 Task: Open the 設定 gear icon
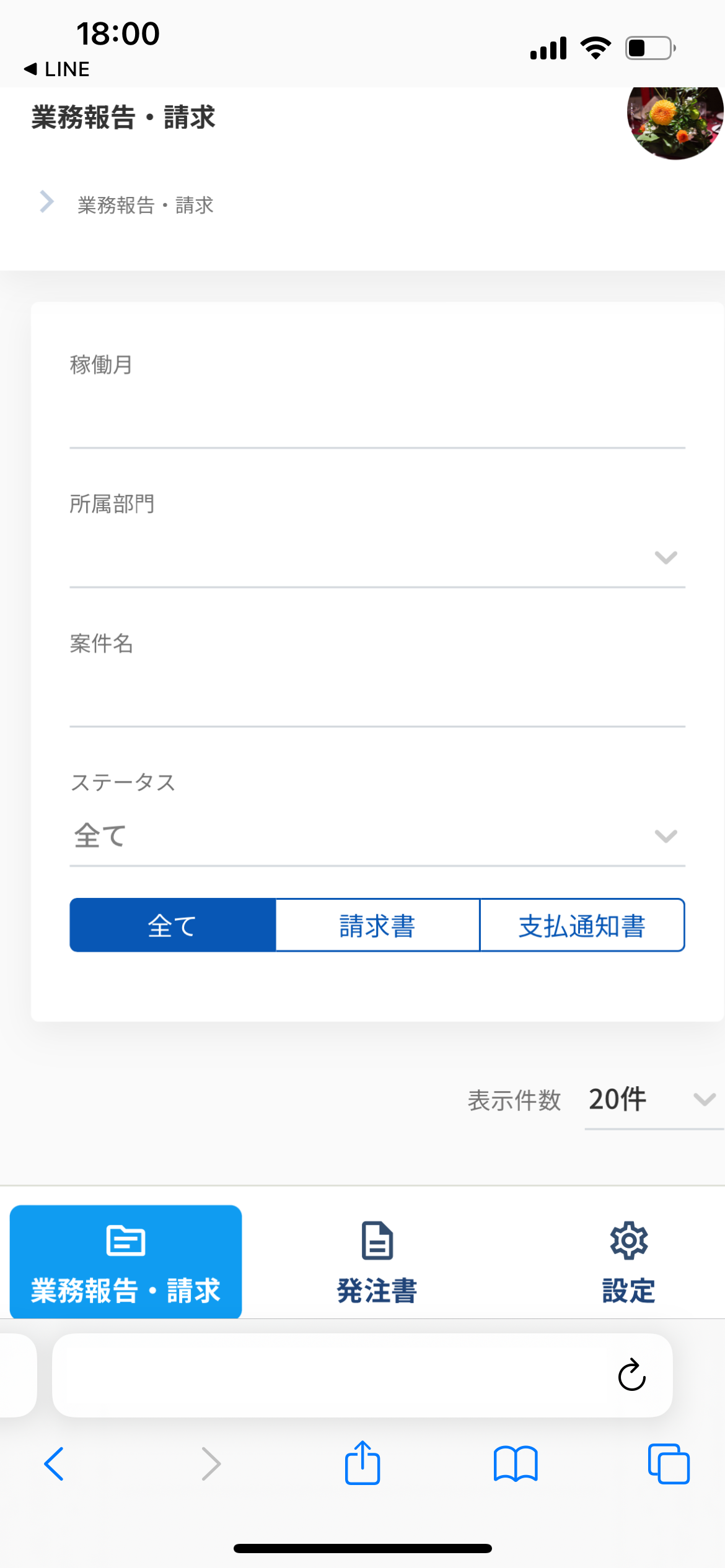click(628, 1241)
